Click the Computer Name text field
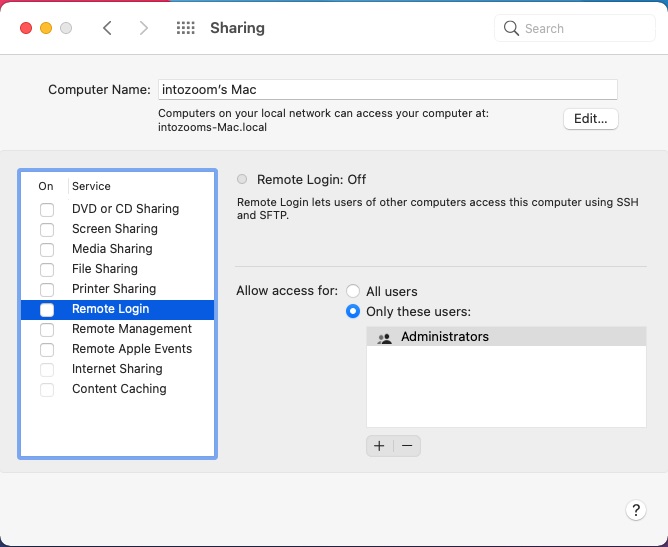 388,89
